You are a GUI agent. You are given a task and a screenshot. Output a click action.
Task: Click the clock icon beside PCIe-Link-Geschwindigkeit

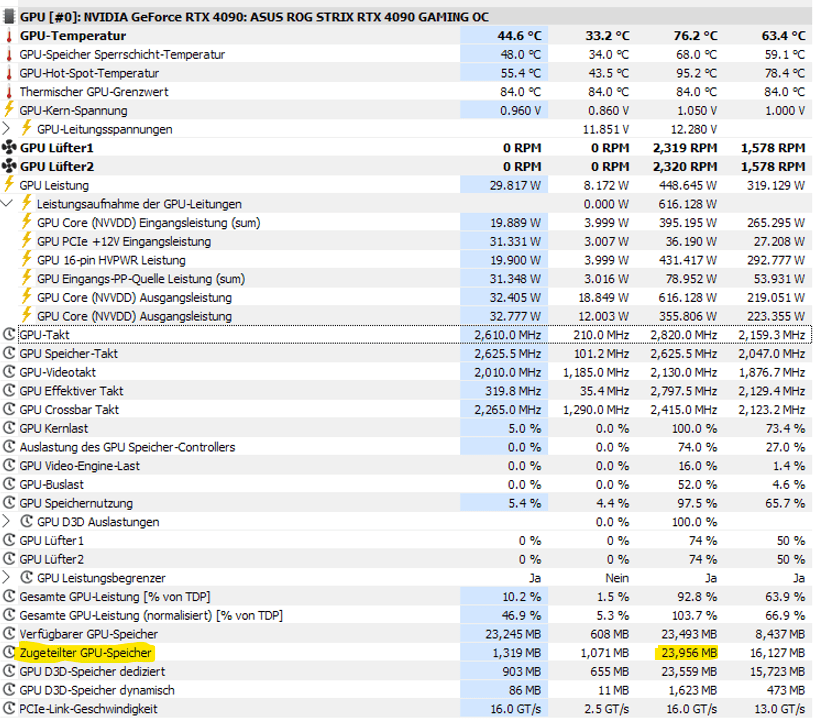9,709
